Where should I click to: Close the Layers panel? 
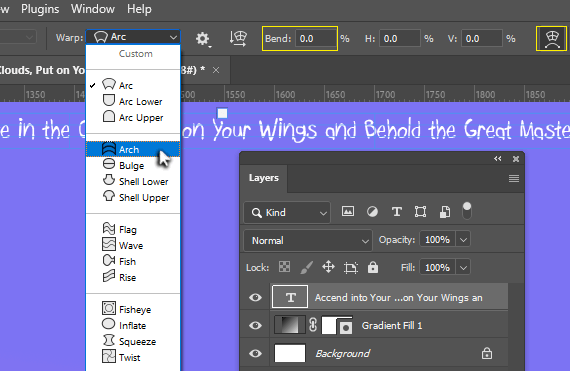point(516,159)
